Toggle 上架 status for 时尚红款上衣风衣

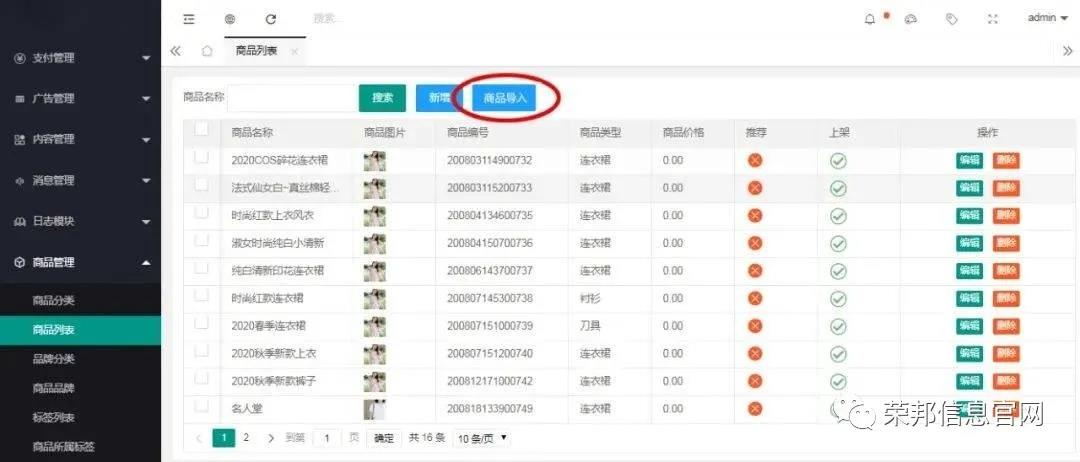[838, 216]
